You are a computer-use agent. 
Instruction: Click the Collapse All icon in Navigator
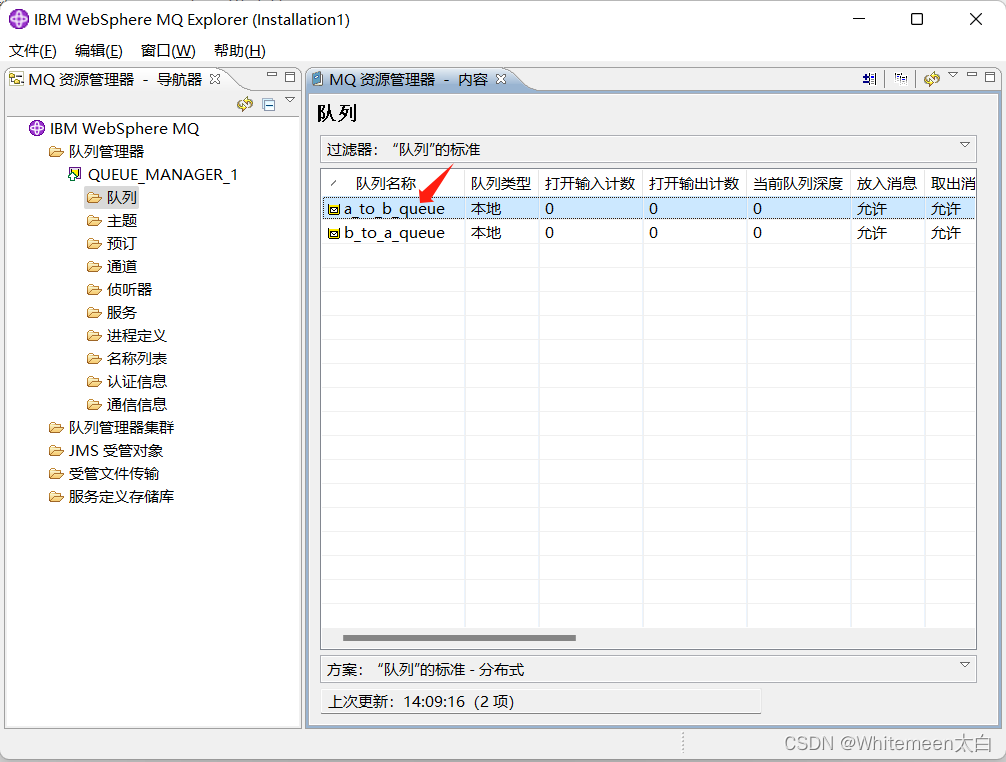click(x=269, y=105)
